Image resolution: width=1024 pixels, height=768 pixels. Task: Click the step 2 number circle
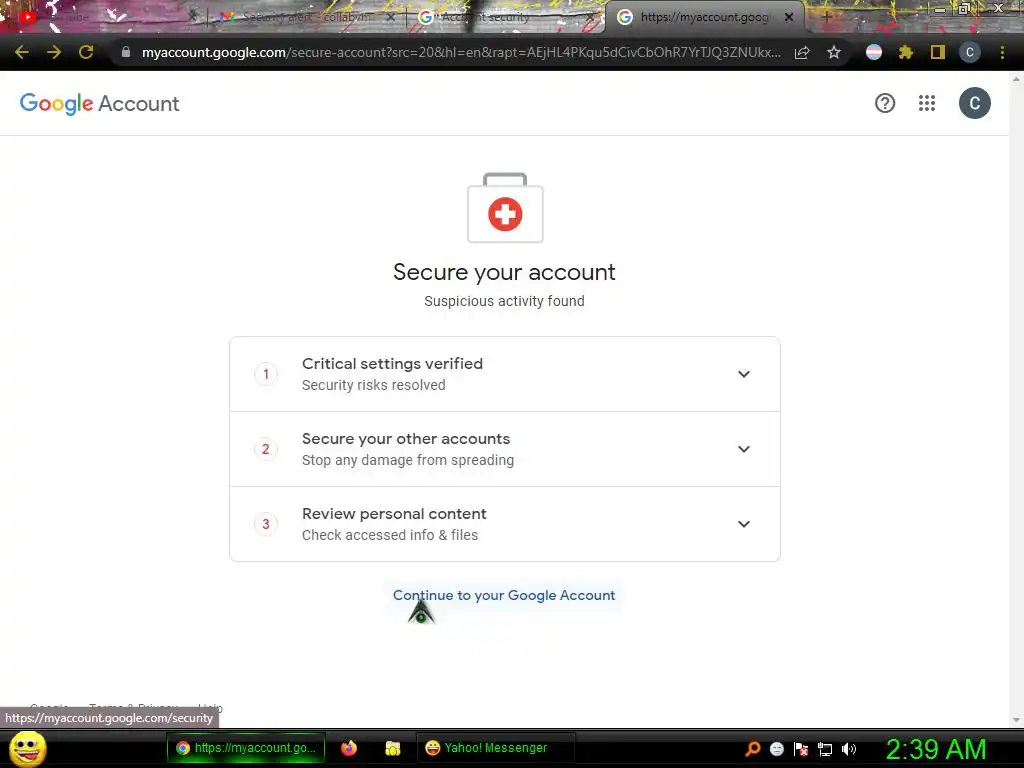(266, 449)
